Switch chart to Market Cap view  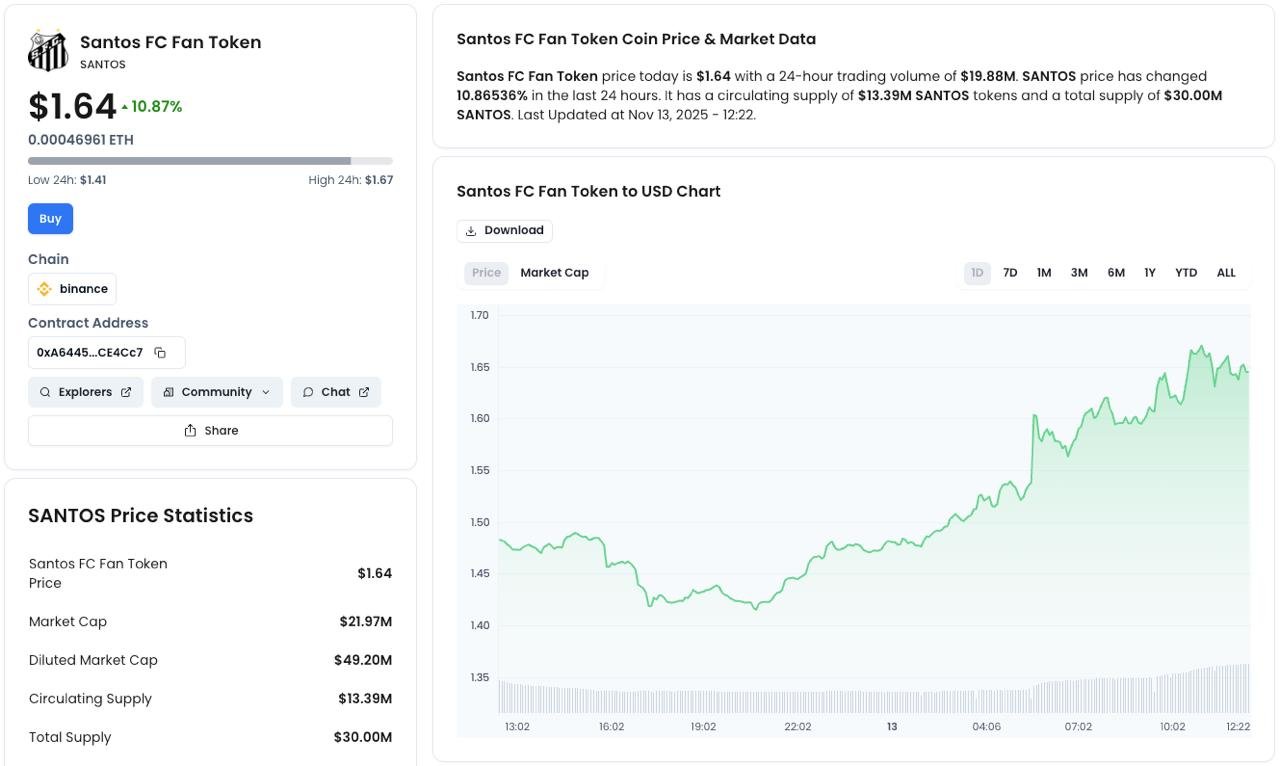(x=554, y=273)
